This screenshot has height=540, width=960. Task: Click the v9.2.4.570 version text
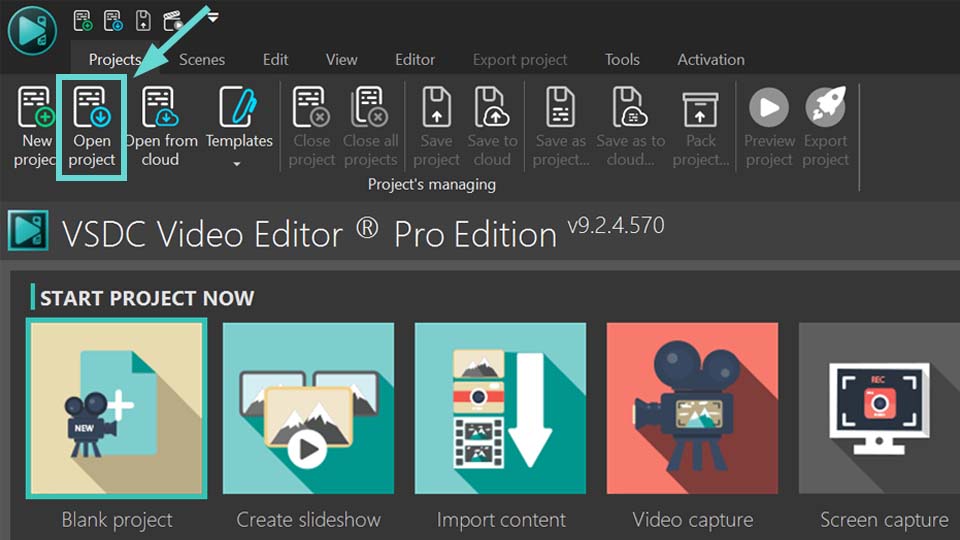pyautogui.click(x=615, y=225)
